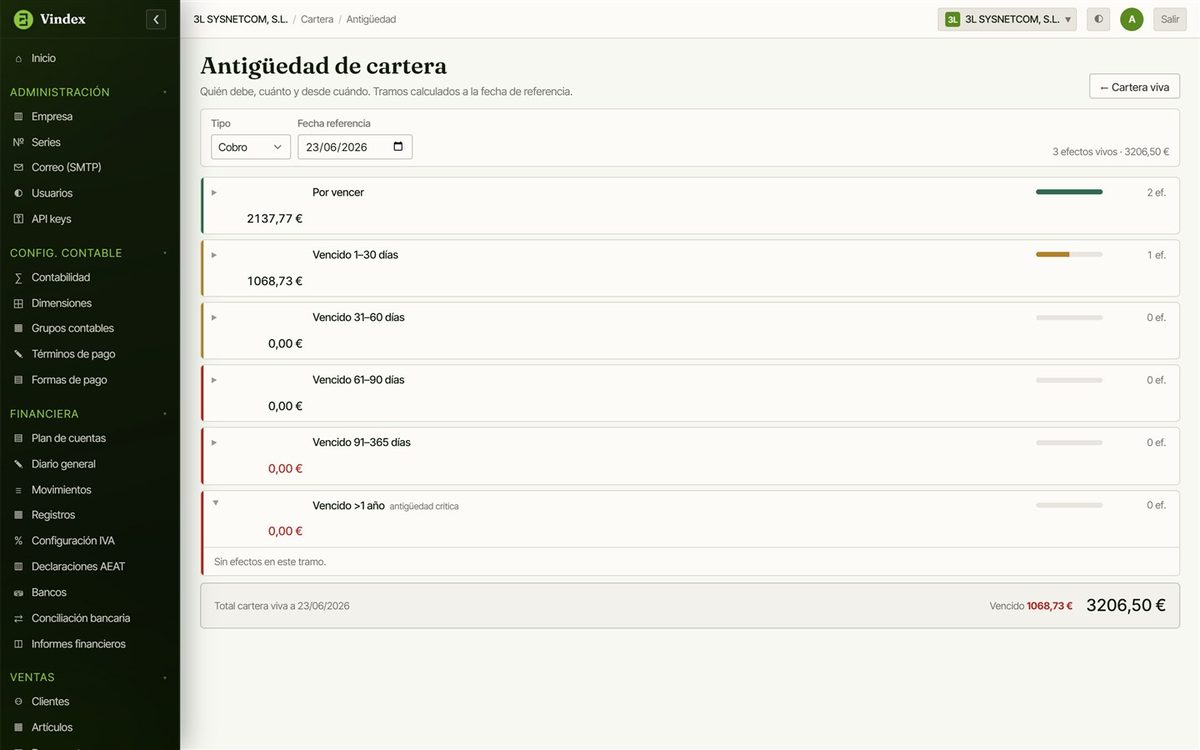1200x750 pixels.
Task: Toggle dark mode theme button
Action: (1098, 19)
